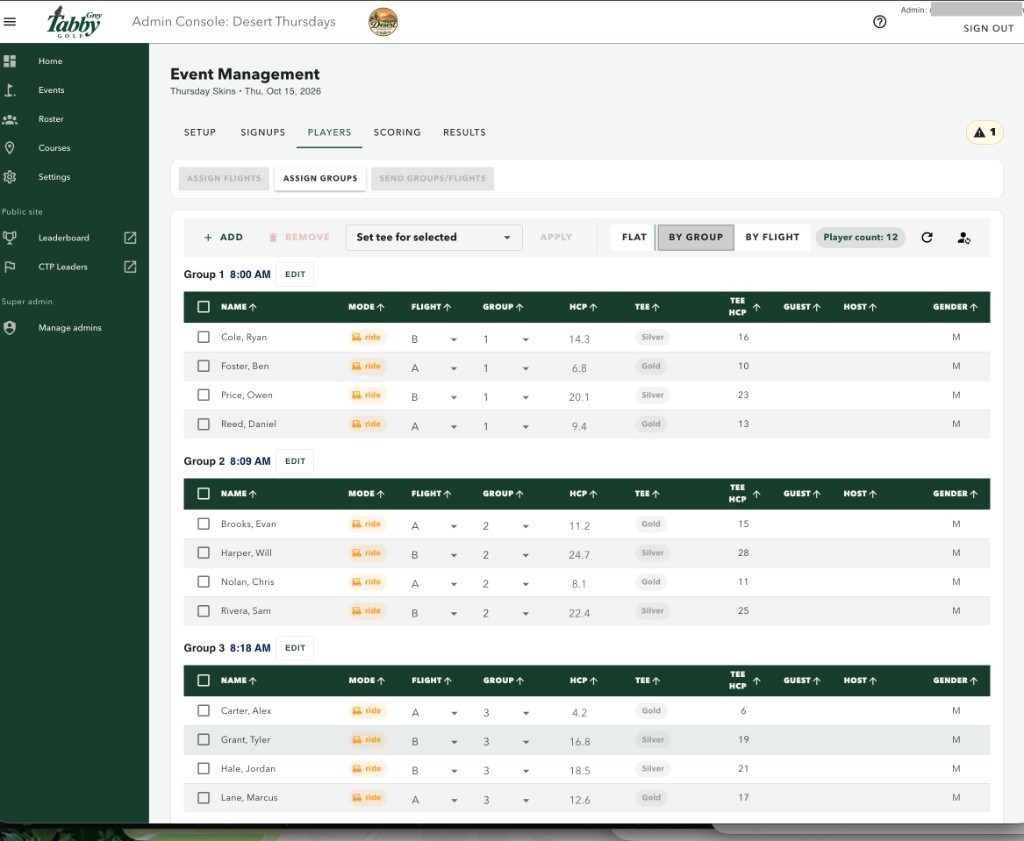The width and height of the screenshot is (1024, 841).
Task: Select Foster, Ben's checkbox
Action: [204, 366]
